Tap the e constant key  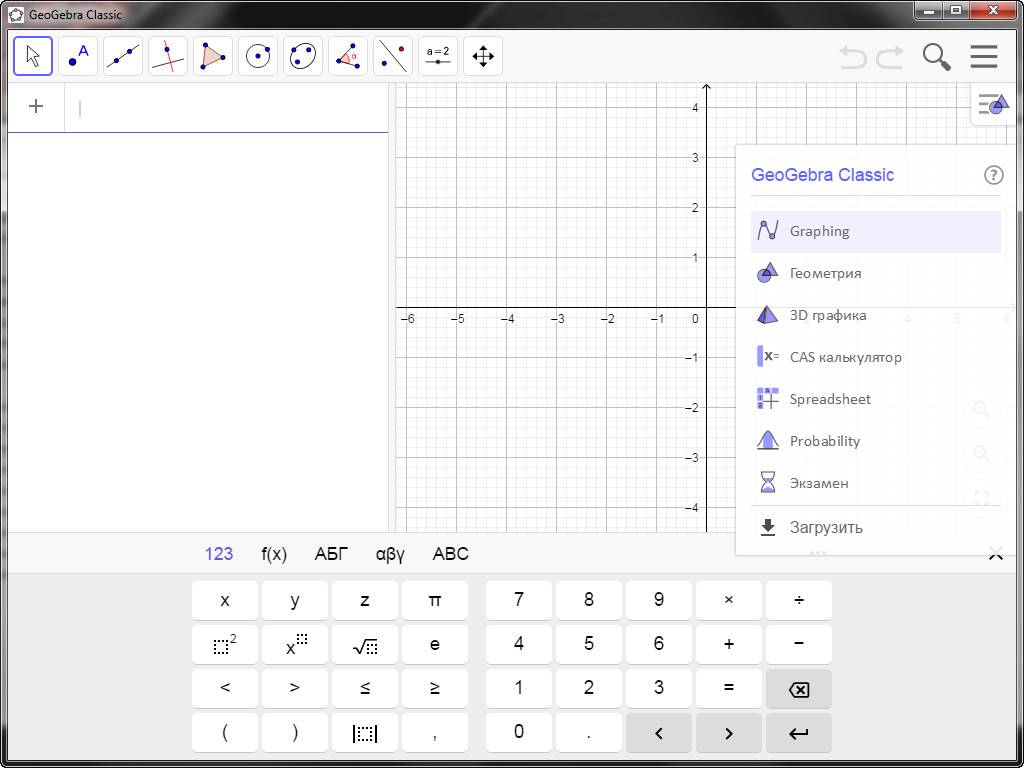pos(435,645)
